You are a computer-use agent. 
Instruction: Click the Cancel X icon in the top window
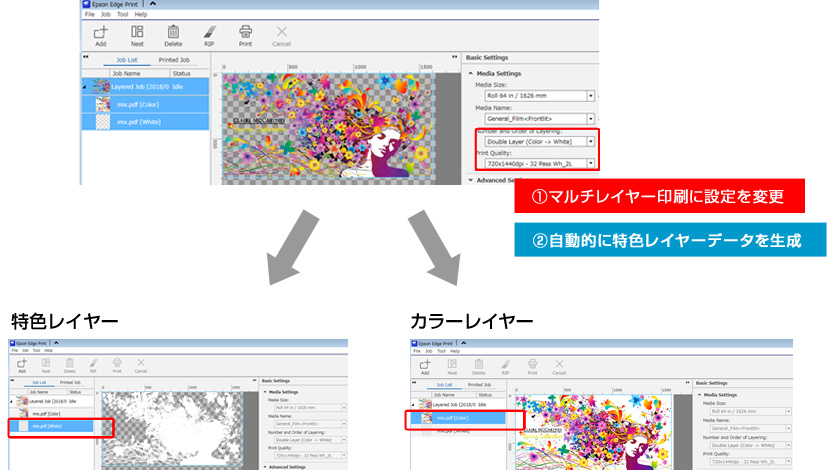282,32
